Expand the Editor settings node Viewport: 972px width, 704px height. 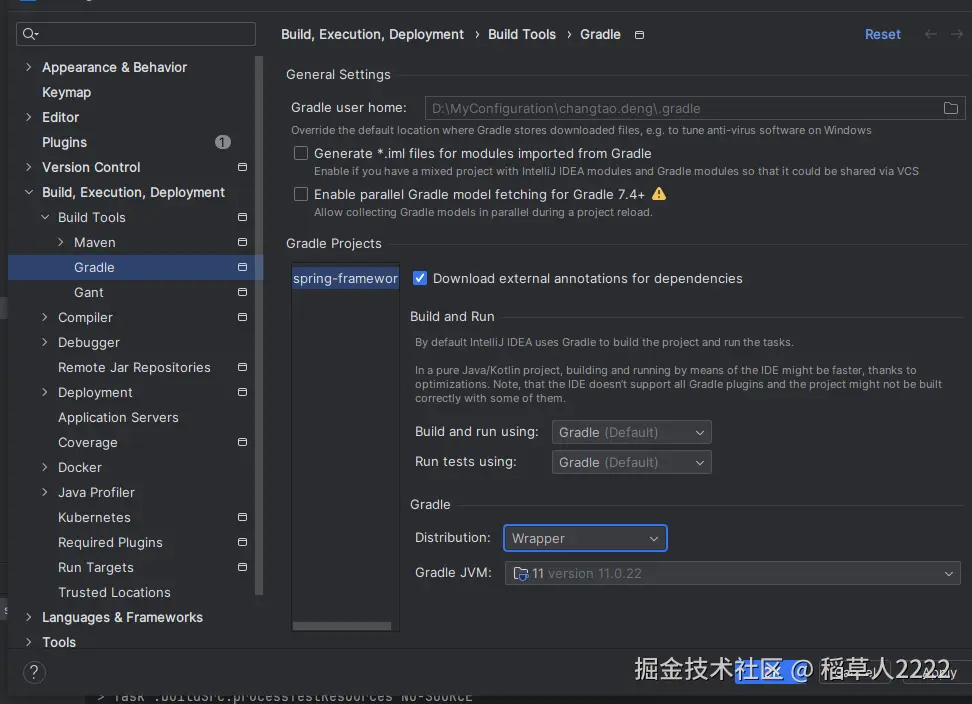tap(29, 117)
